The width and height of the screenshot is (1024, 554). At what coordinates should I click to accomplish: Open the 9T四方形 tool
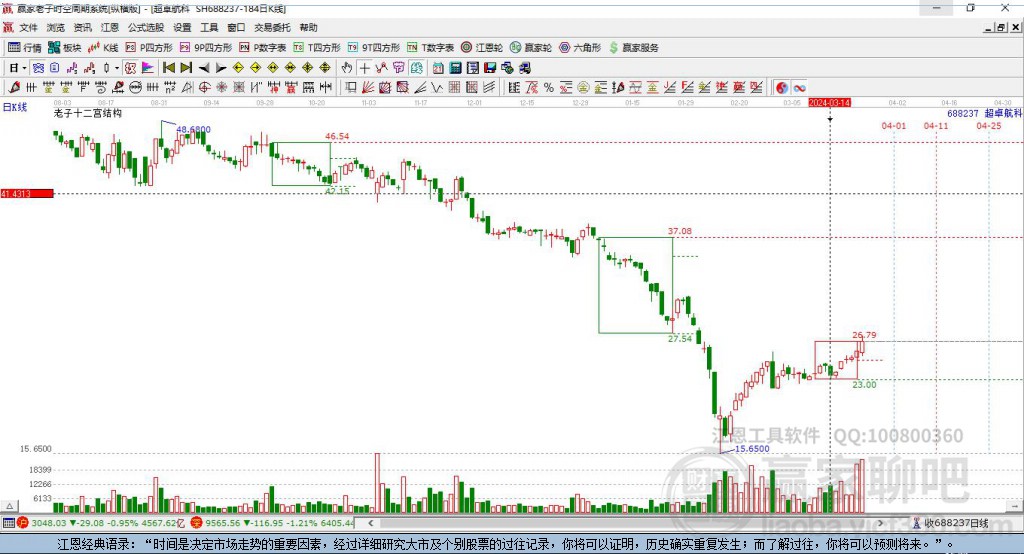click(x=374, y=48)
